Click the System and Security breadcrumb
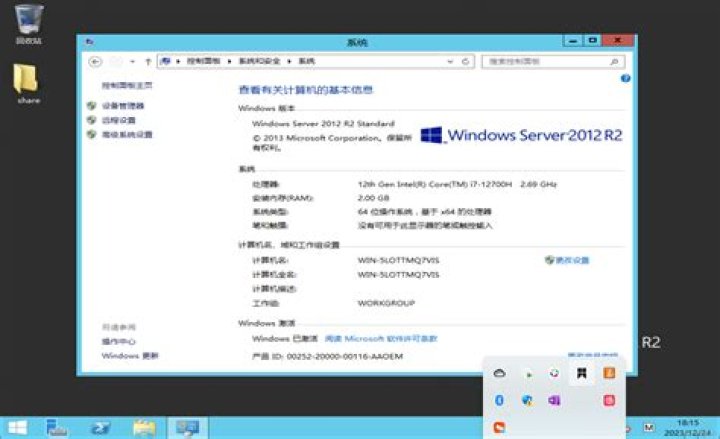This screenshot has height=439, width=720. pyautogui.click(x=259, y=61)
